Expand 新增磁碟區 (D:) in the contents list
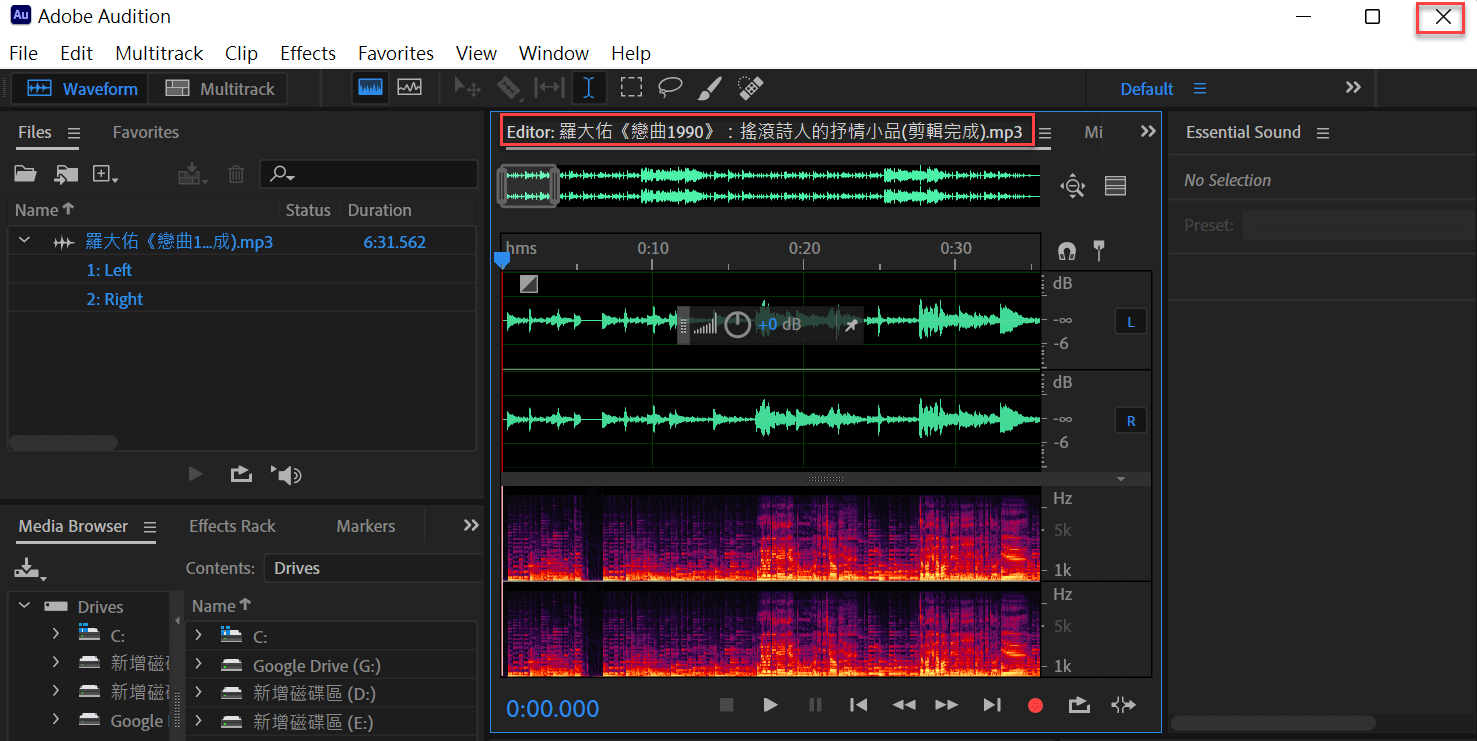1477x741 pixels. [199, 693]
